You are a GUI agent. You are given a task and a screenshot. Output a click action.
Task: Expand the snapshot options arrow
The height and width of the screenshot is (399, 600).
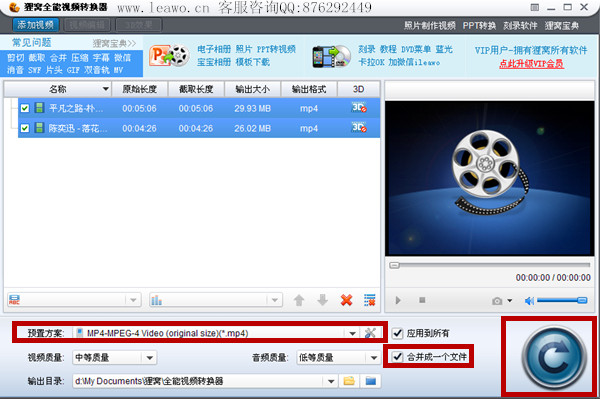click(x=510, y=301)
